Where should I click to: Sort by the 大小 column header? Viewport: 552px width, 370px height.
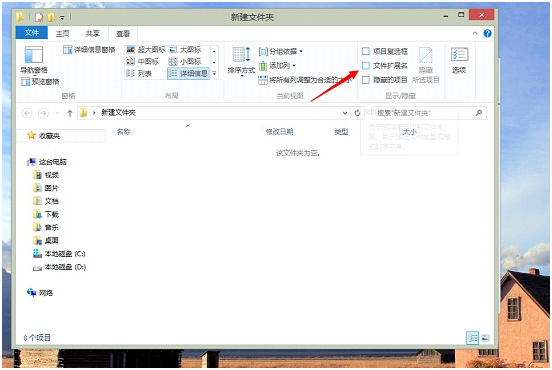pos(409,132)
